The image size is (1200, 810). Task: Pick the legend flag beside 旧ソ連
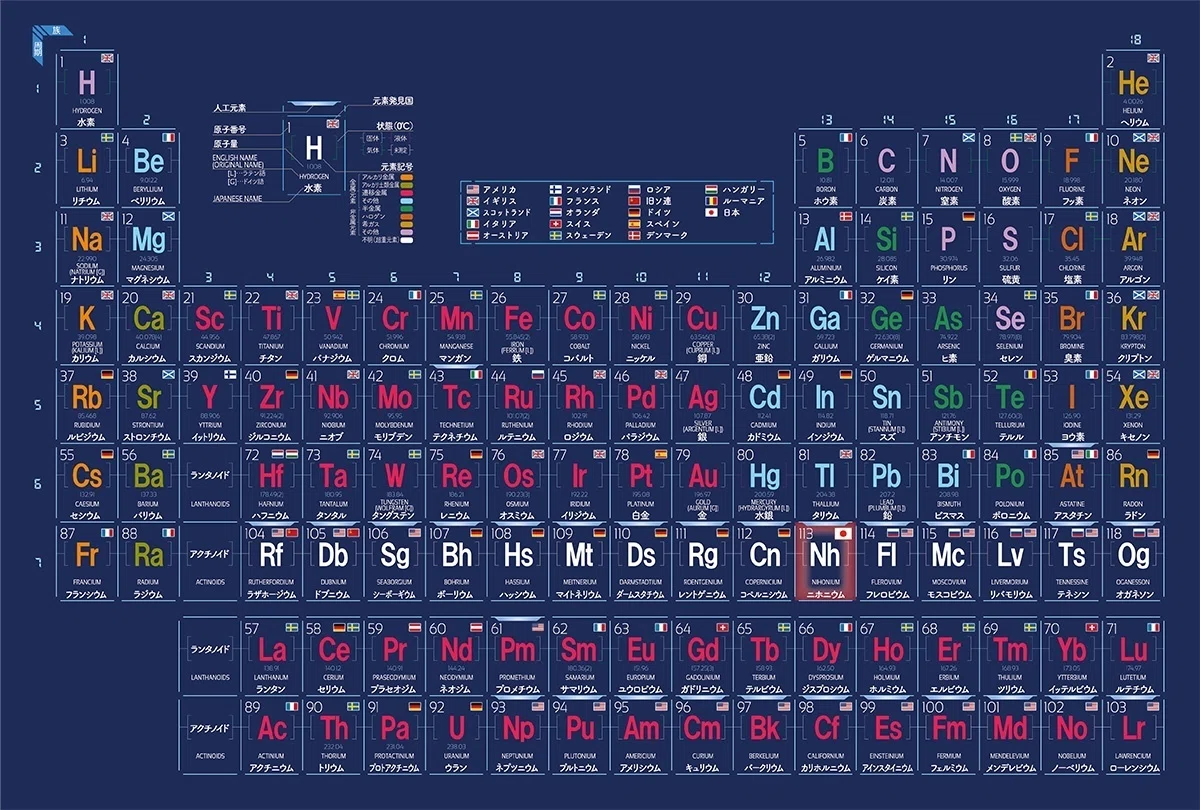click(635, 201)
